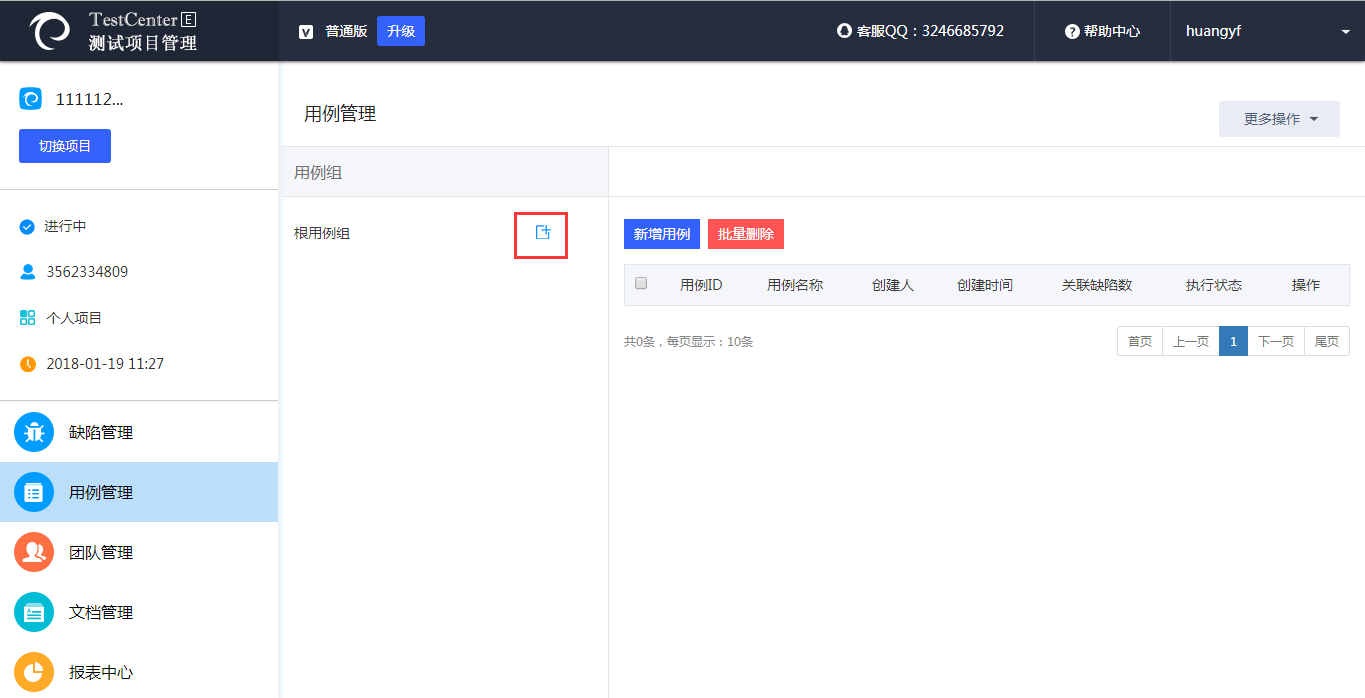Open 缺陷管理 in the sidebar menu
Image resolution: width=1365 pixels, height=698 pixels.
(101, 433)
